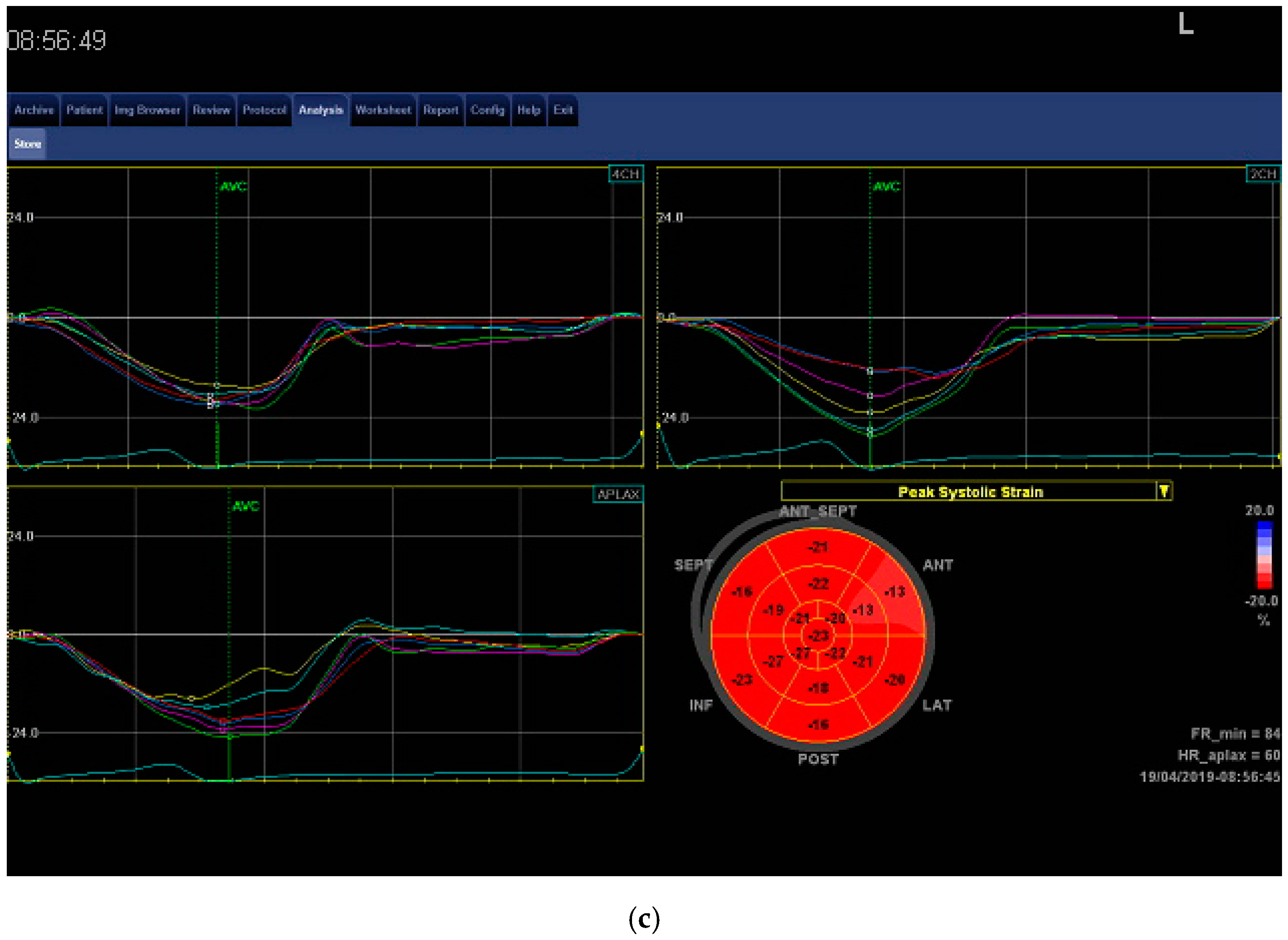
Task: Open the Report tab
Action: point(440,110)
